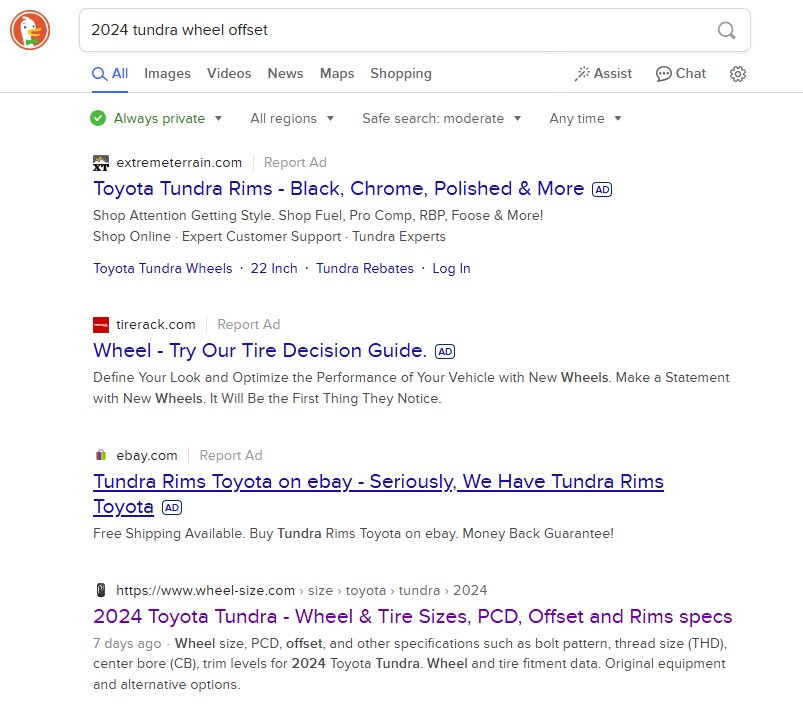Switch to the Images tab
Screen dimensions: 803x707
tap(167, 74)
